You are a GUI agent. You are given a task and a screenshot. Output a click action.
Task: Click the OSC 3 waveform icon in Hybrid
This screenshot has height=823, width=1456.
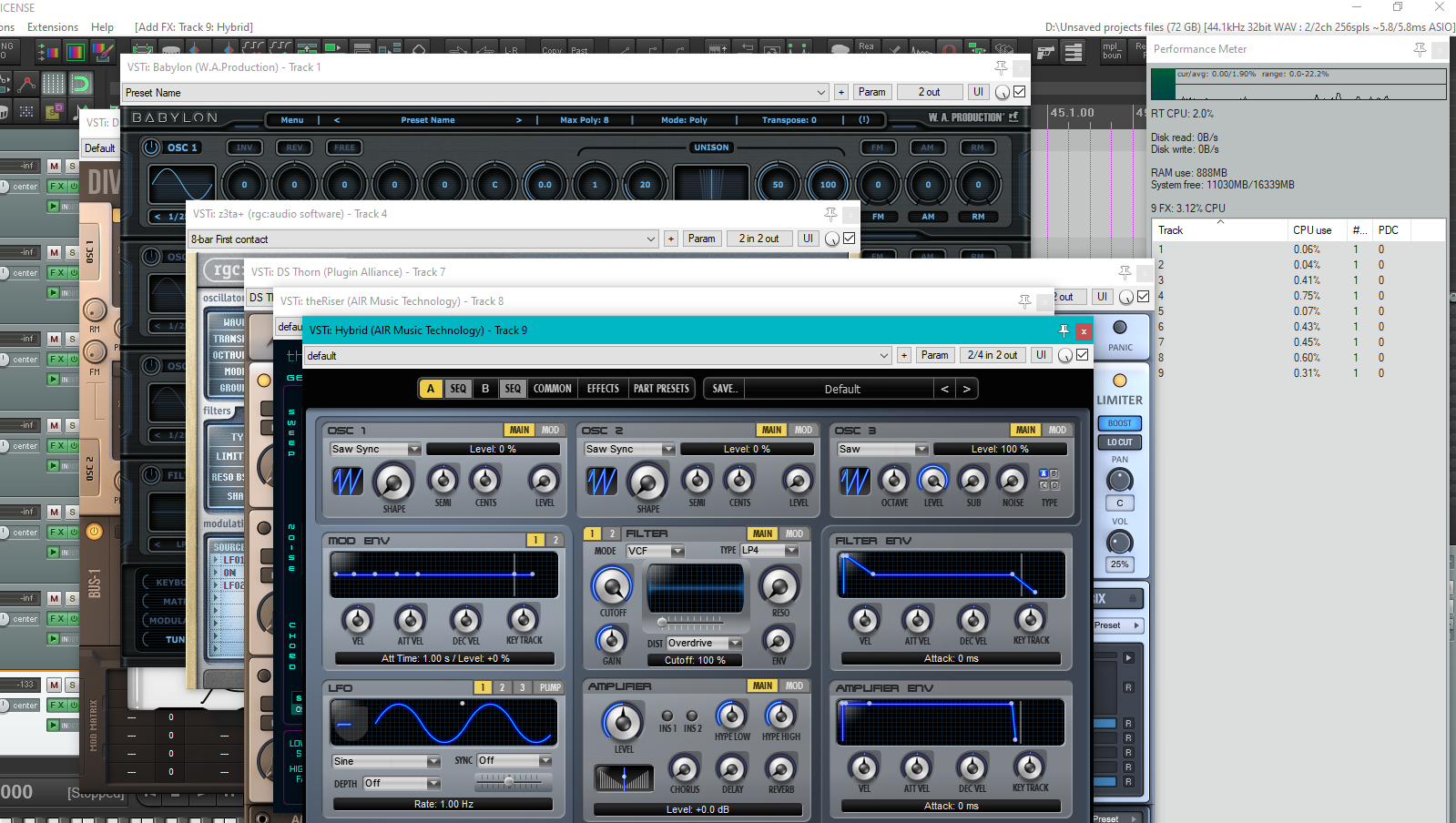tap(855, 481)
